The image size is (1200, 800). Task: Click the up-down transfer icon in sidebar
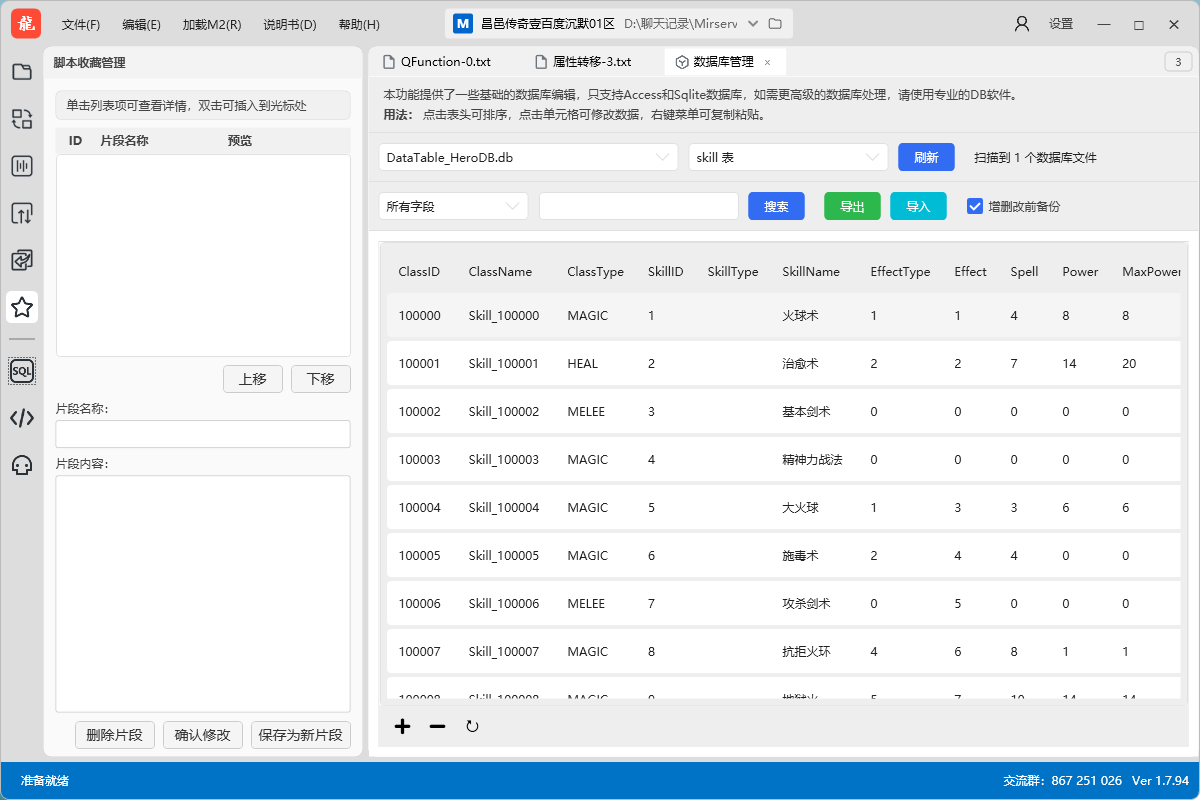coord(22,213)
